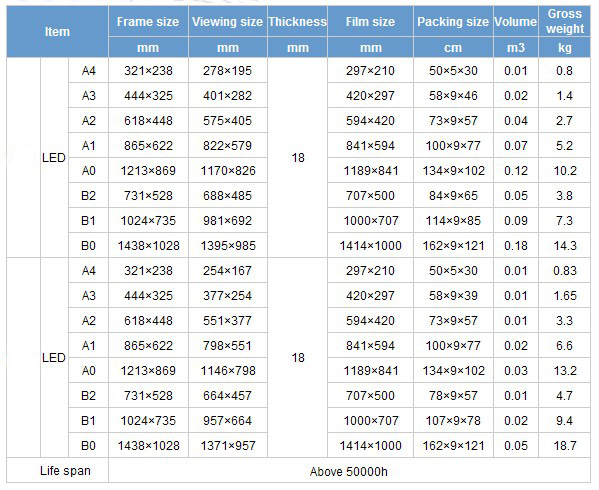Click volume value 0.18
This screenshot has width=599, height=490.
[516, 246]
